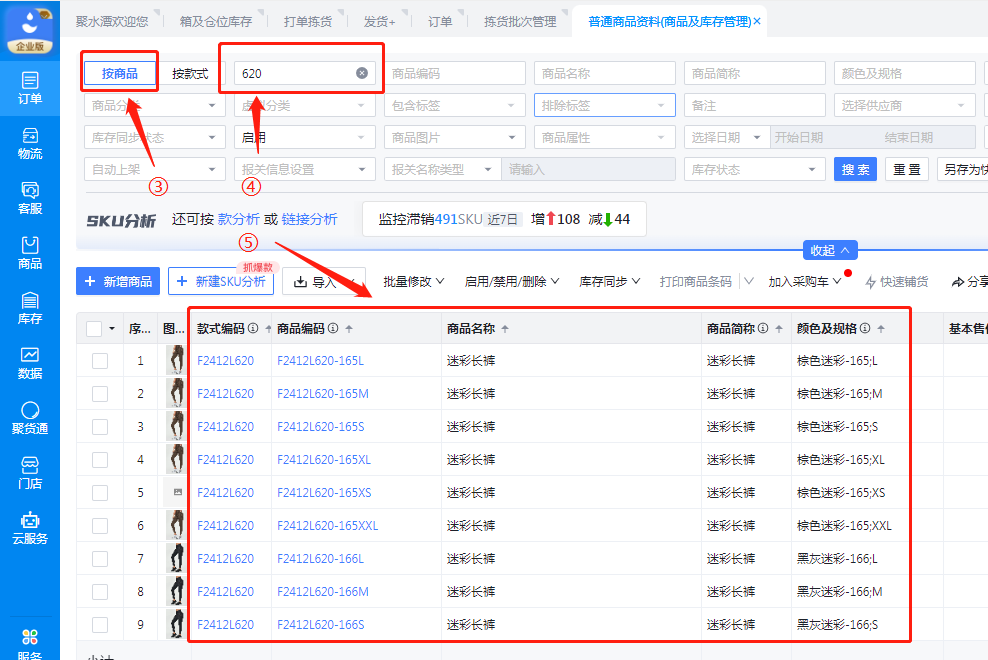Open the 库存 inventory sidebar icon

tap(30, 308)
